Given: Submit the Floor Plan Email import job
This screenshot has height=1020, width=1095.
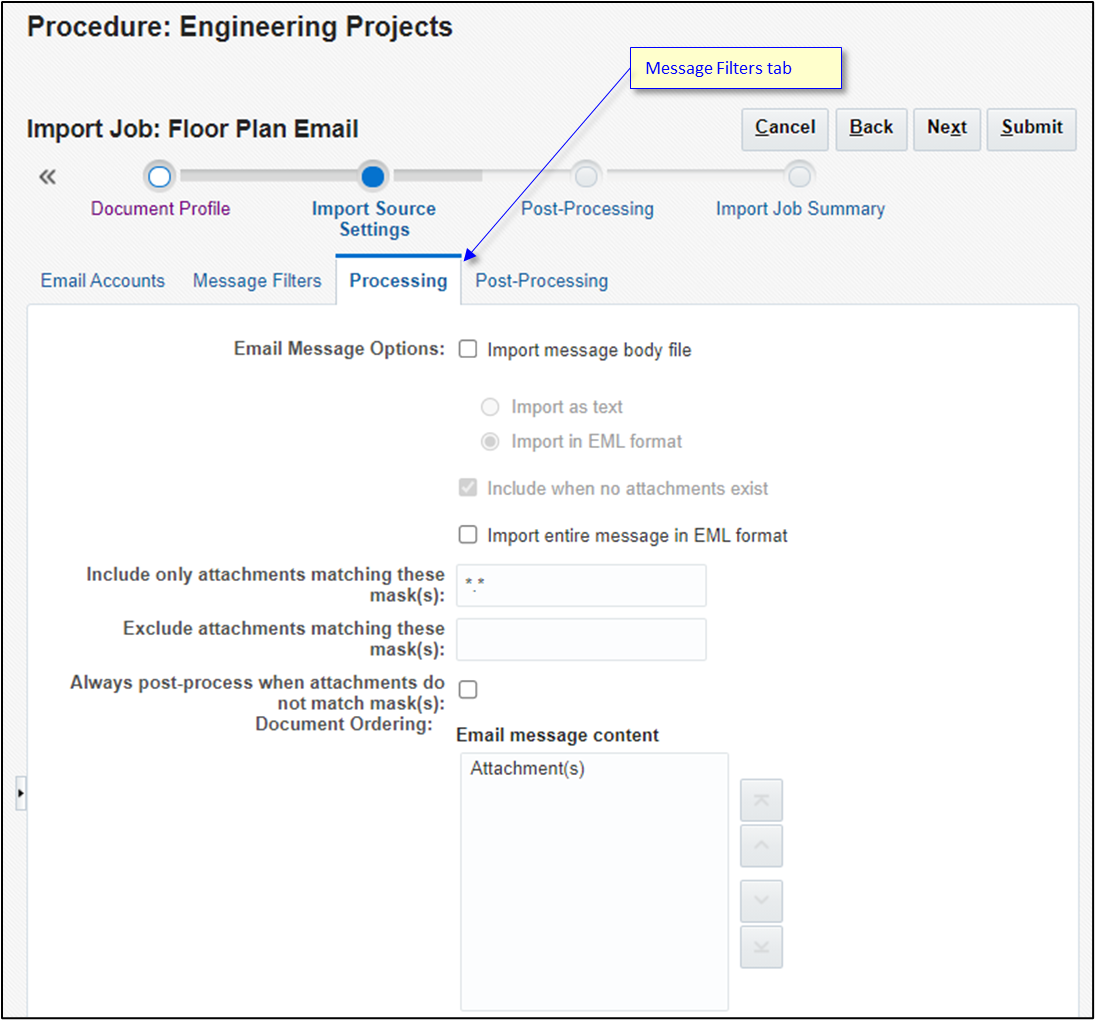Looking at the screenshot, I should (1031, 128).
